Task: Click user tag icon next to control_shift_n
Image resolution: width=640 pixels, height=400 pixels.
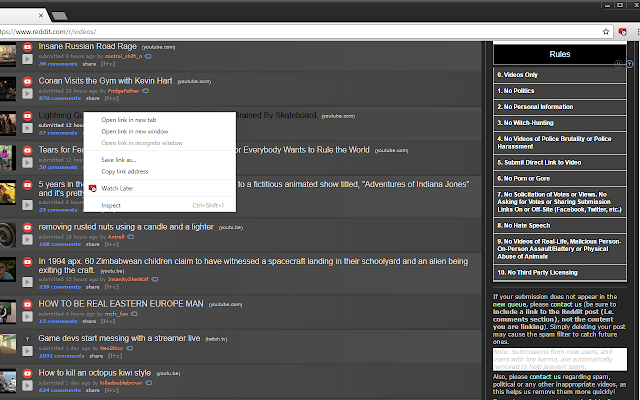Action: click(x=148, y=56)
